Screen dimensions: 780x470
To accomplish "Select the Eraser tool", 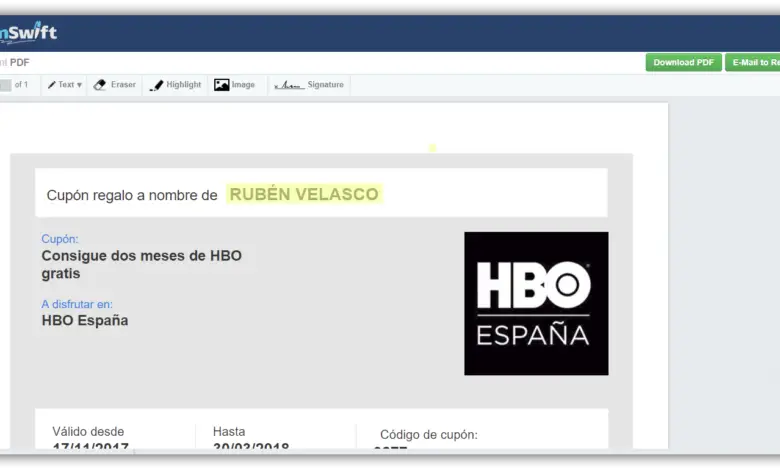I will pos(115,85).
